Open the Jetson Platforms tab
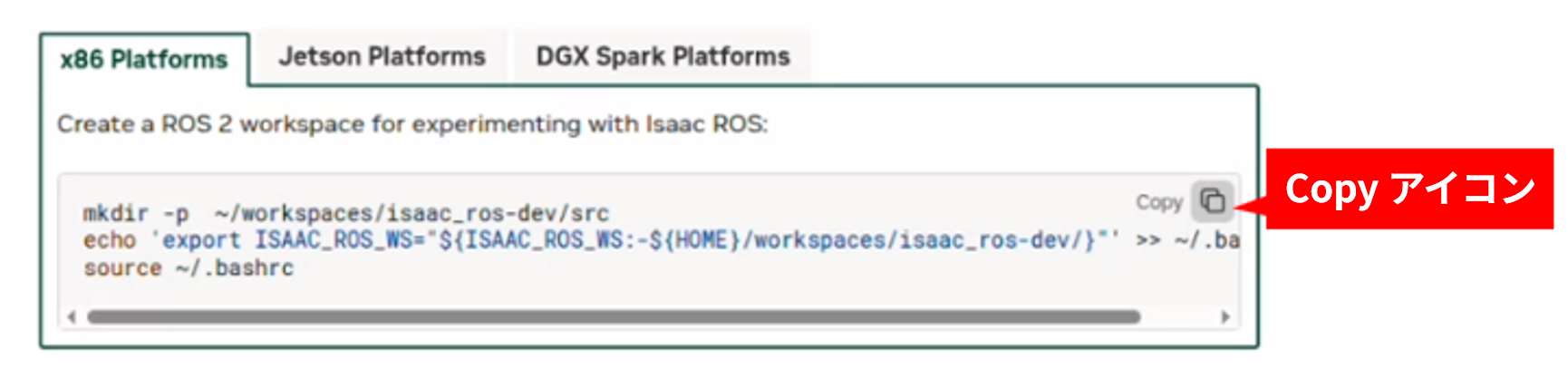This screenshot has width=1568, height=369. [x=382, y=57]
